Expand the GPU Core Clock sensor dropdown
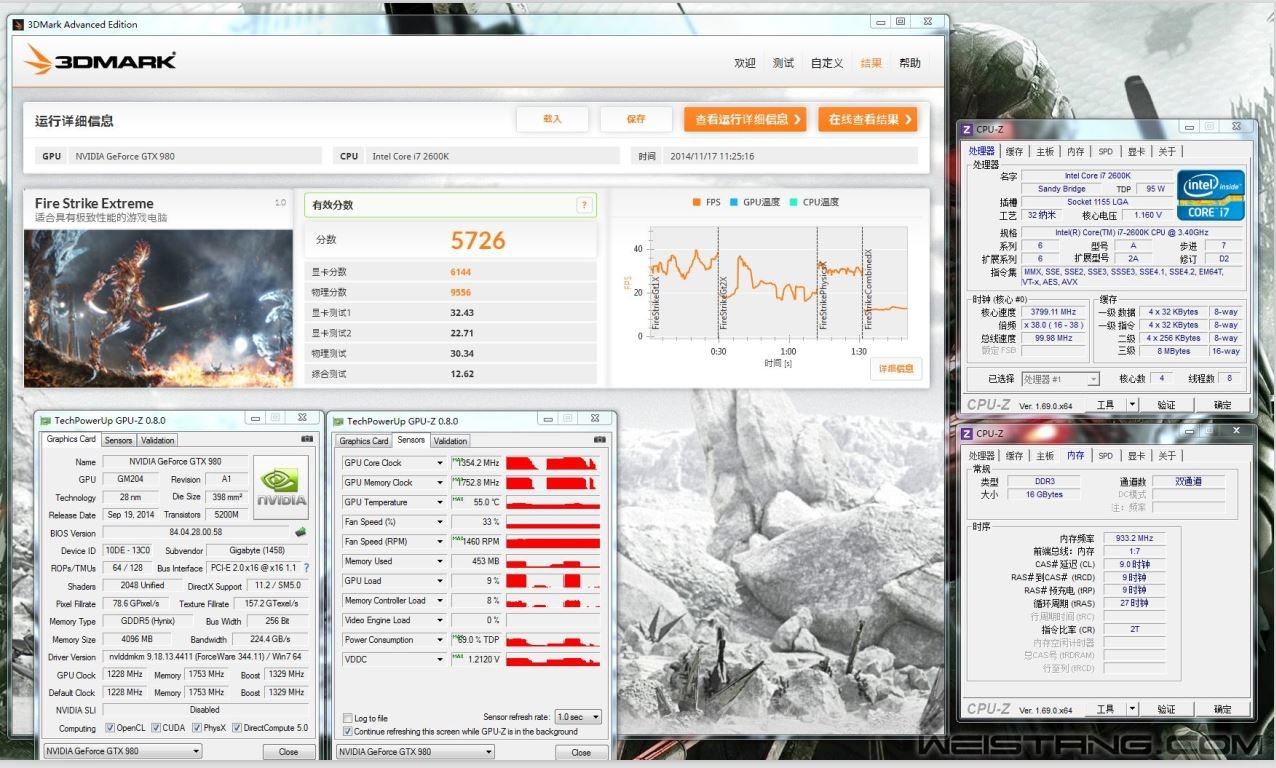The height and width of the screenshot is (768, 1276). 439,463
